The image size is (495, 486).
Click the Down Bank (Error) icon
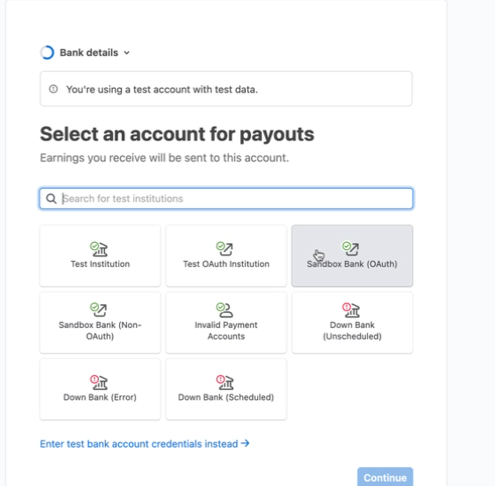[x=99, y=382]
